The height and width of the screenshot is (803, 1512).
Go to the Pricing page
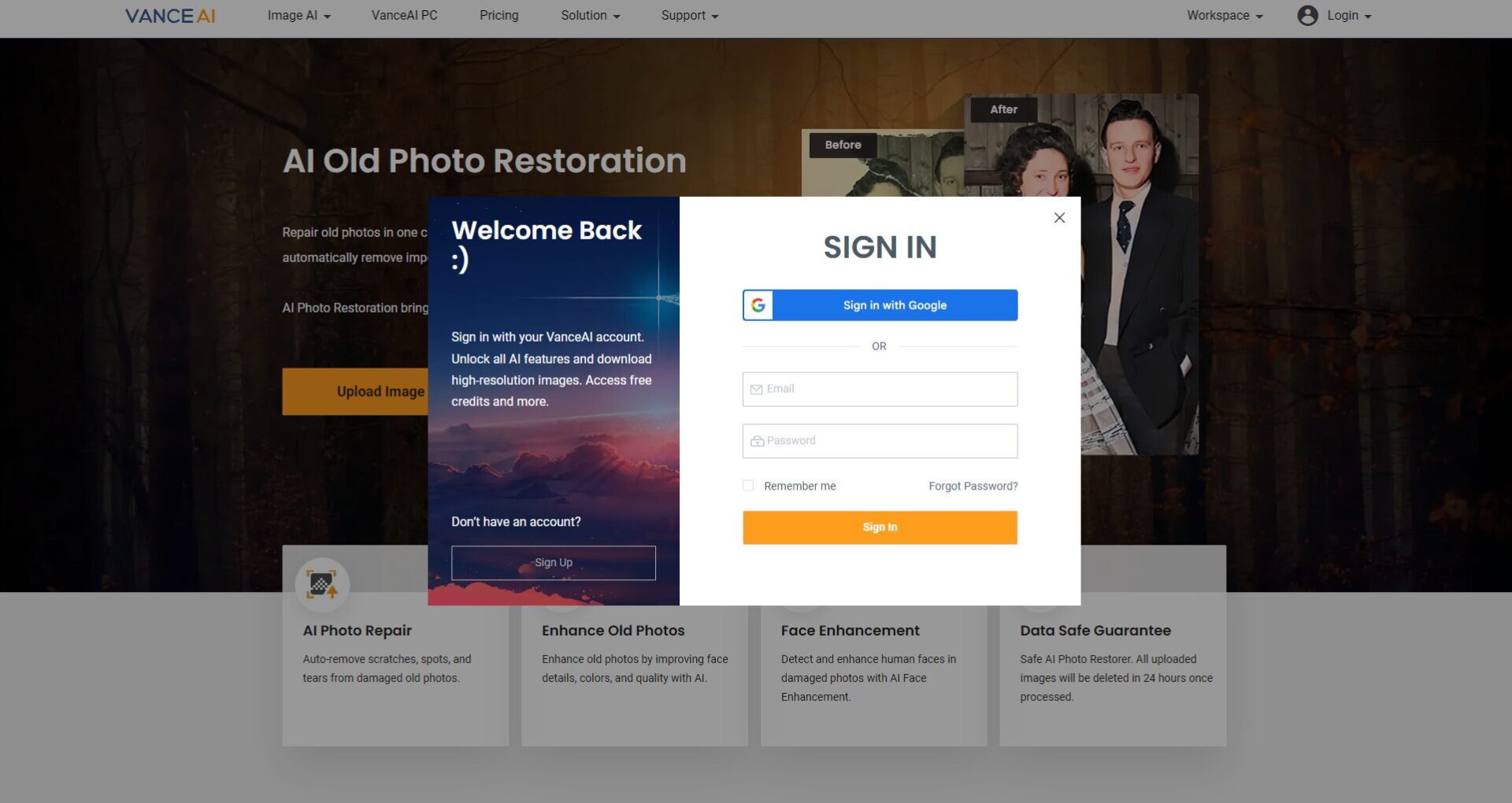498,16
